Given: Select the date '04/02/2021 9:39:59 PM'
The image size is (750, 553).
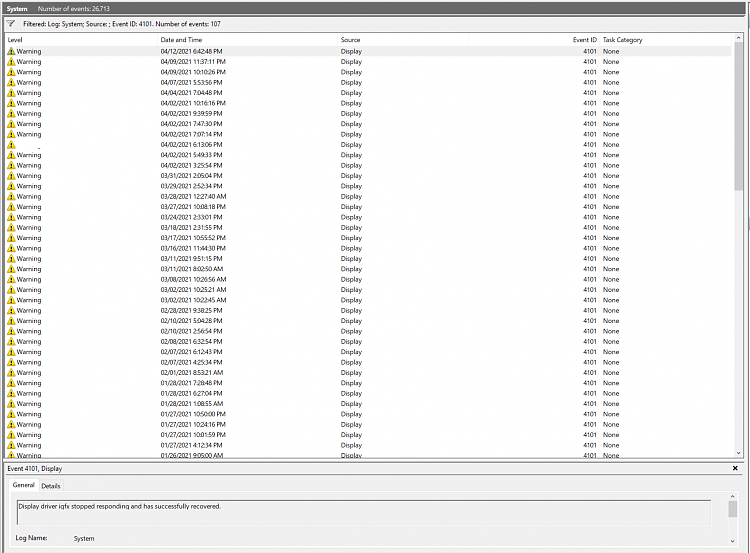Looking at the screenshot, I should [x=191, y=113].
